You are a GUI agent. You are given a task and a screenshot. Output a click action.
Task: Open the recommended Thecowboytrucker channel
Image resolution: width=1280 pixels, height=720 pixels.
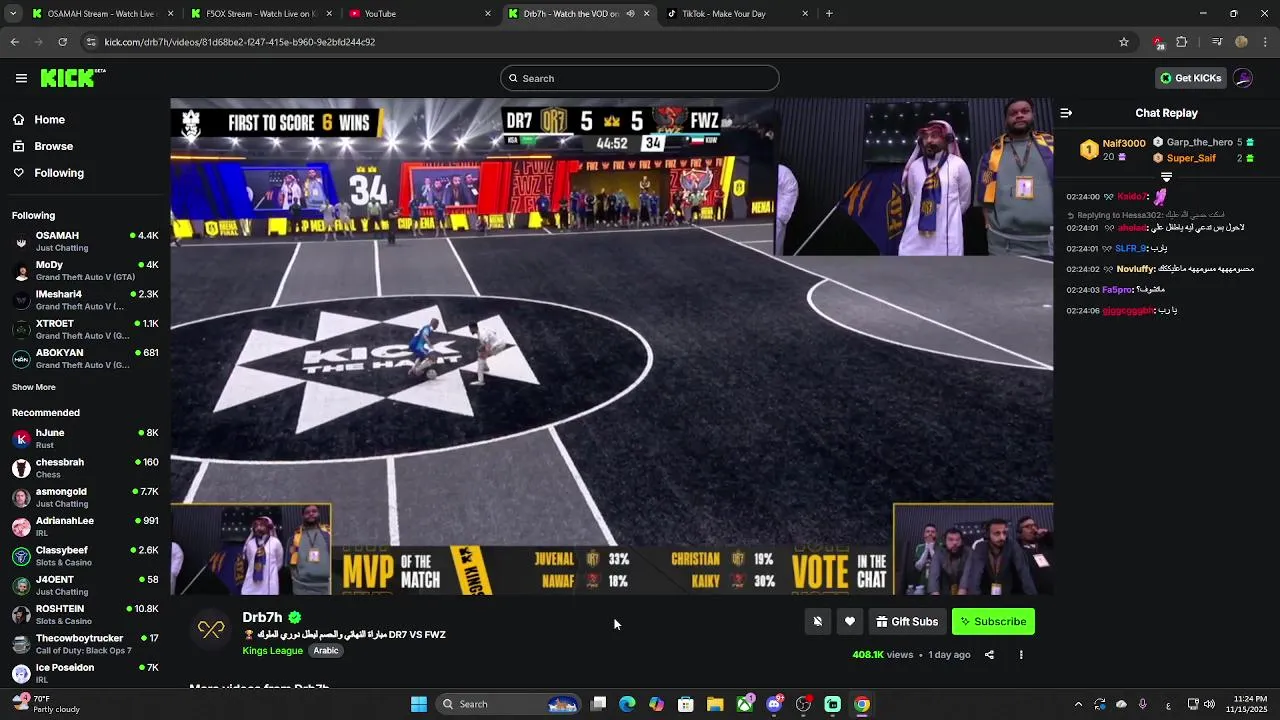[85, 643]
